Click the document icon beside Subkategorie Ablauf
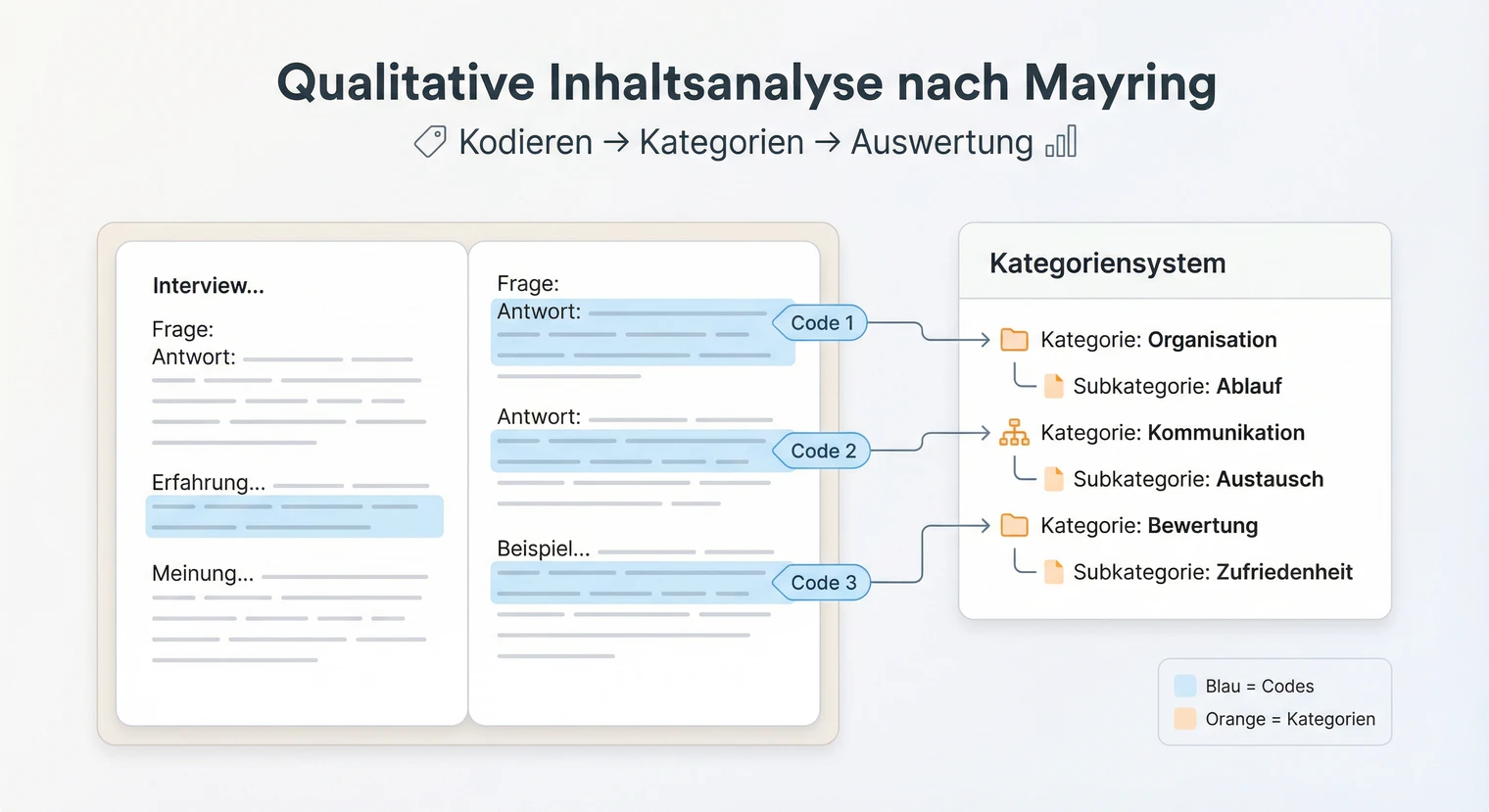This screenshot has width=1489, height=812. [1055, 386]
